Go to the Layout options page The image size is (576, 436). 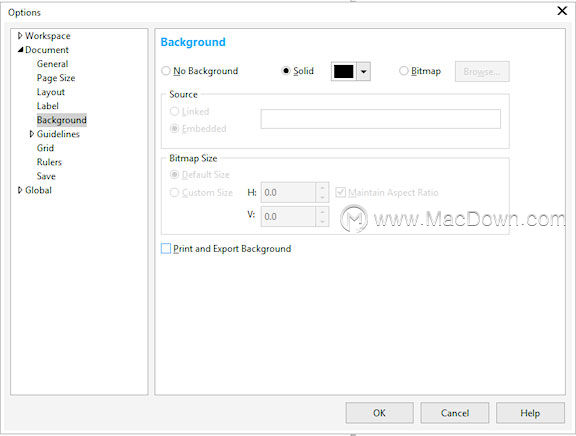51,92
